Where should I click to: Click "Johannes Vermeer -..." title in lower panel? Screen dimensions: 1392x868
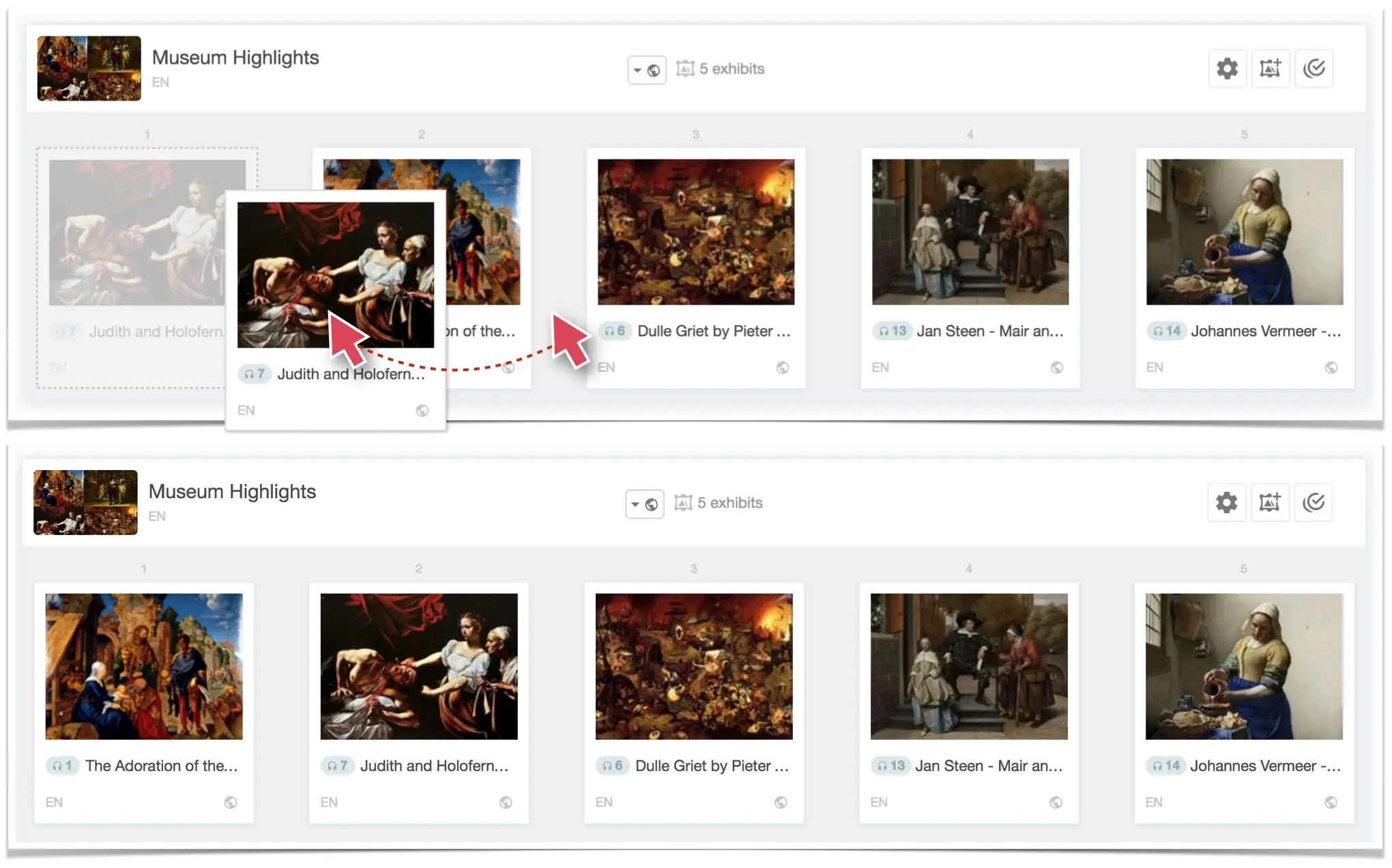tap(1265, 766)
